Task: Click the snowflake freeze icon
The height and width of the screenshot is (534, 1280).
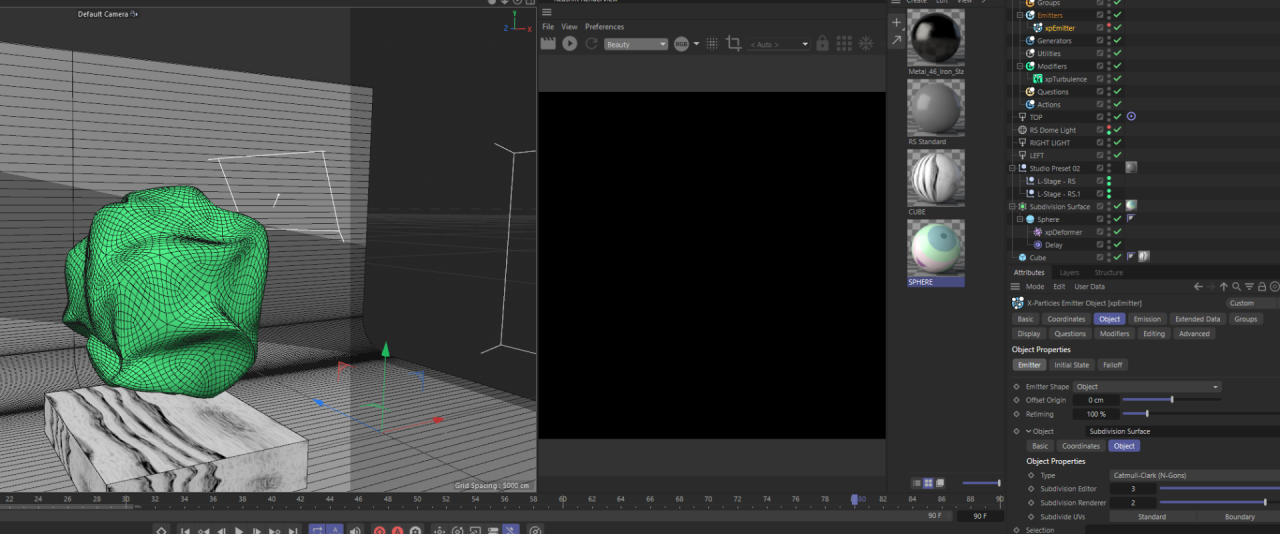Action: click(x=866, y=44)
